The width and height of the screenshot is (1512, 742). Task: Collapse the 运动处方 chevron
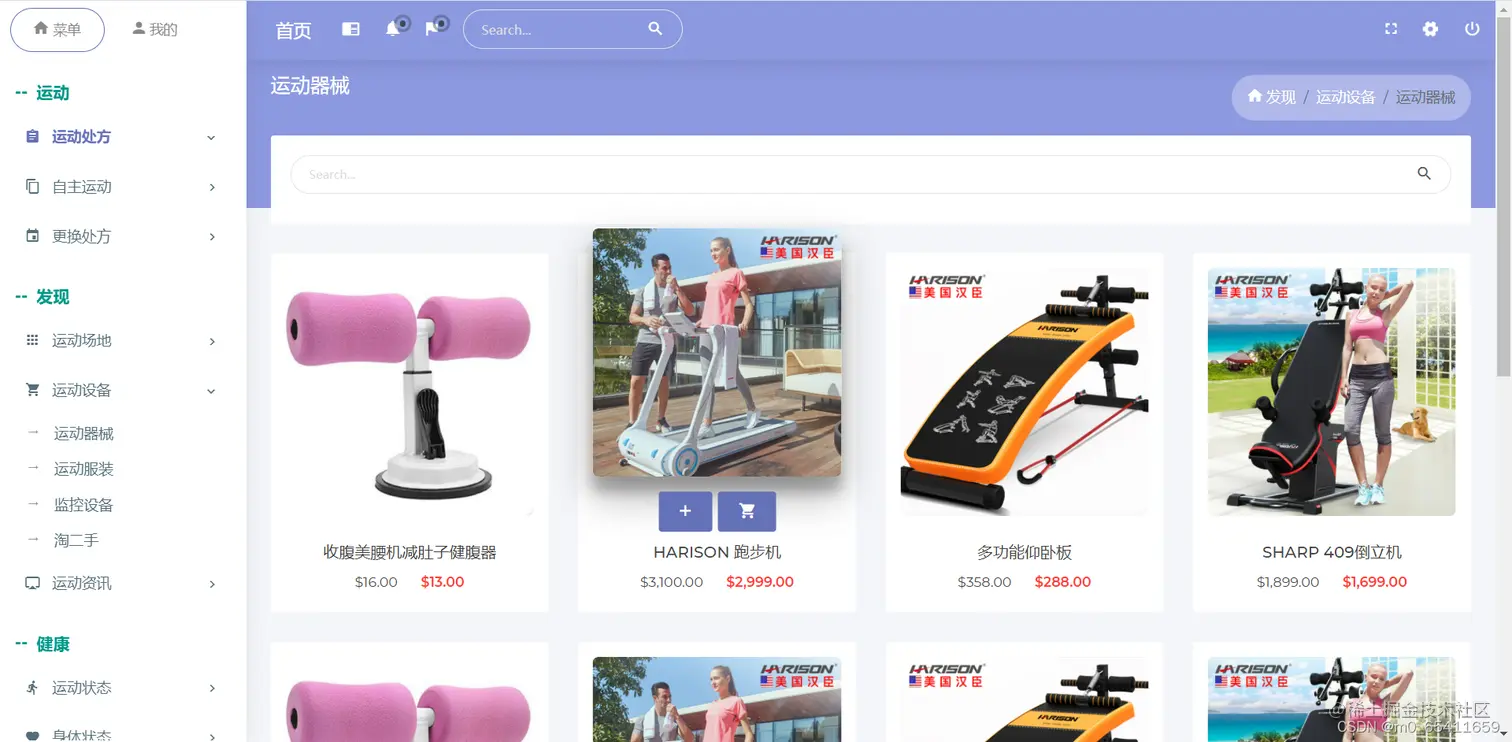211,137
